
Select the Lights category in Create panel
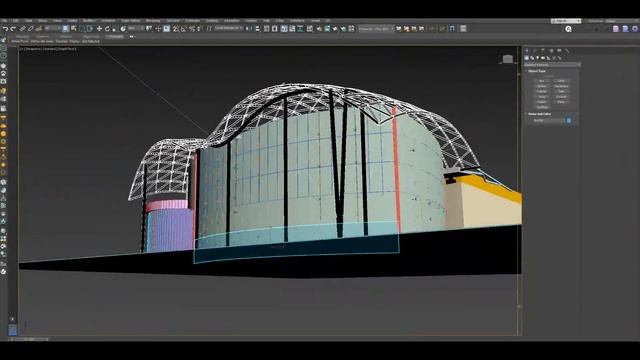pyautogui.click(x=537, y=58)
